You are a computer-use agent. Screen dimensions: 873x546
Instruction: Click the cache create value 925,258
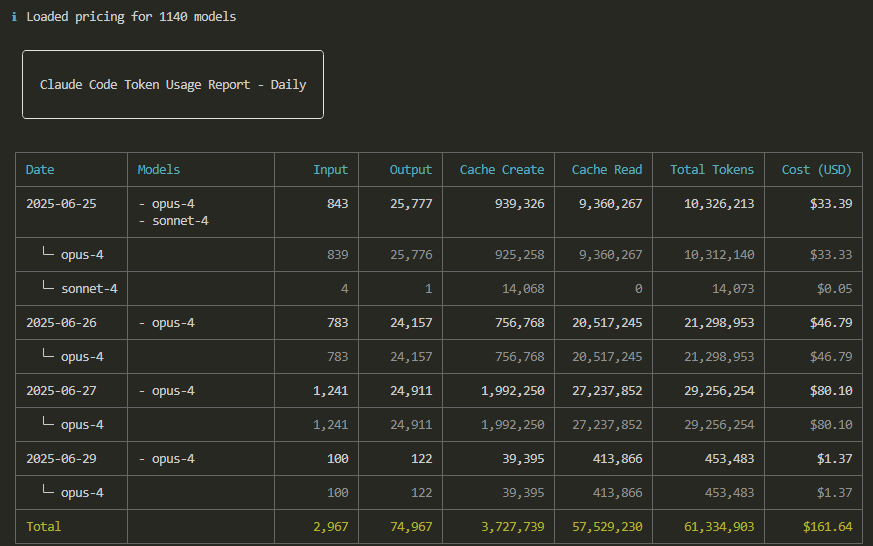pos(519,255)
